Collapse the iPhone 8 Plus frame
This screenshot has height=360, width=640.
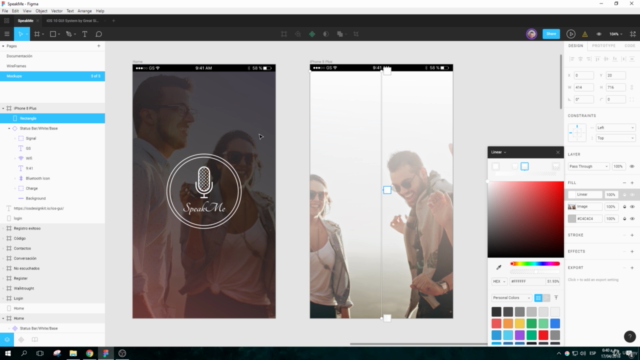point(3,109)
